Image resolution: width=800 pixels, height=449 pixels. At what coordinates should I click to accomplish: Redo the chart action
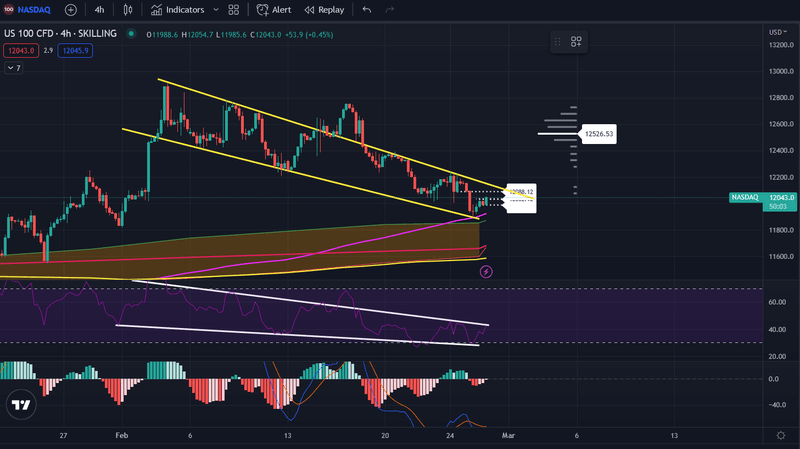(x=390, y=10)
